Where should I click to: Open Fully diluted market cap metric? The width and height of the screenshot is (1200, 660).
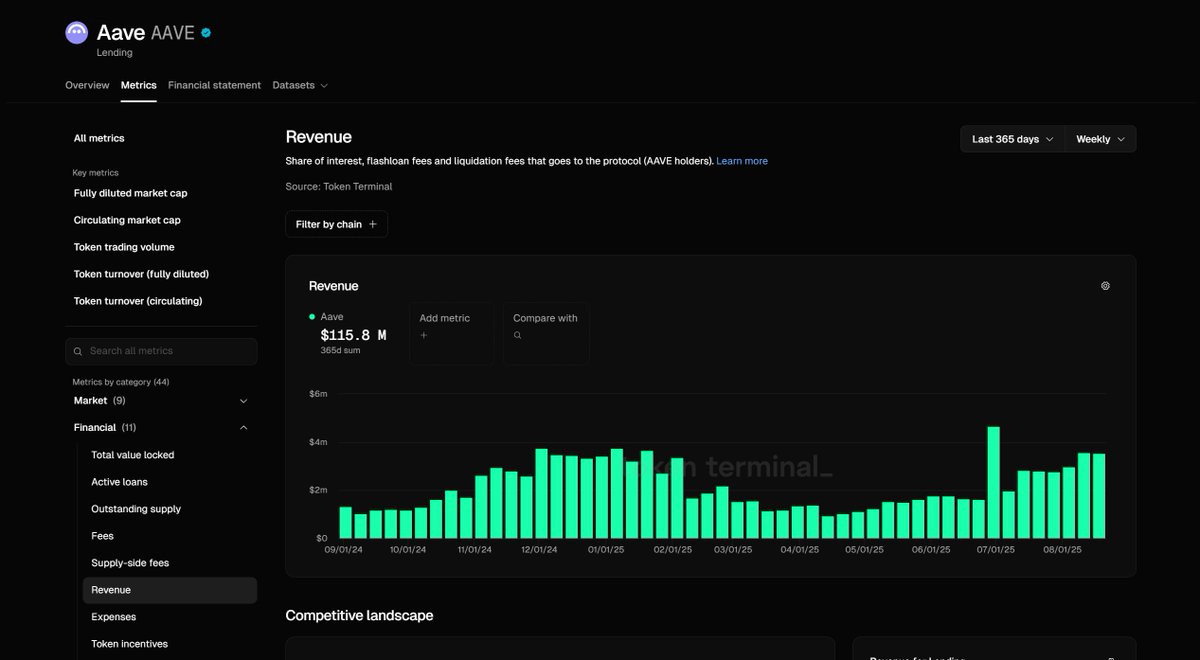(130, 193)
